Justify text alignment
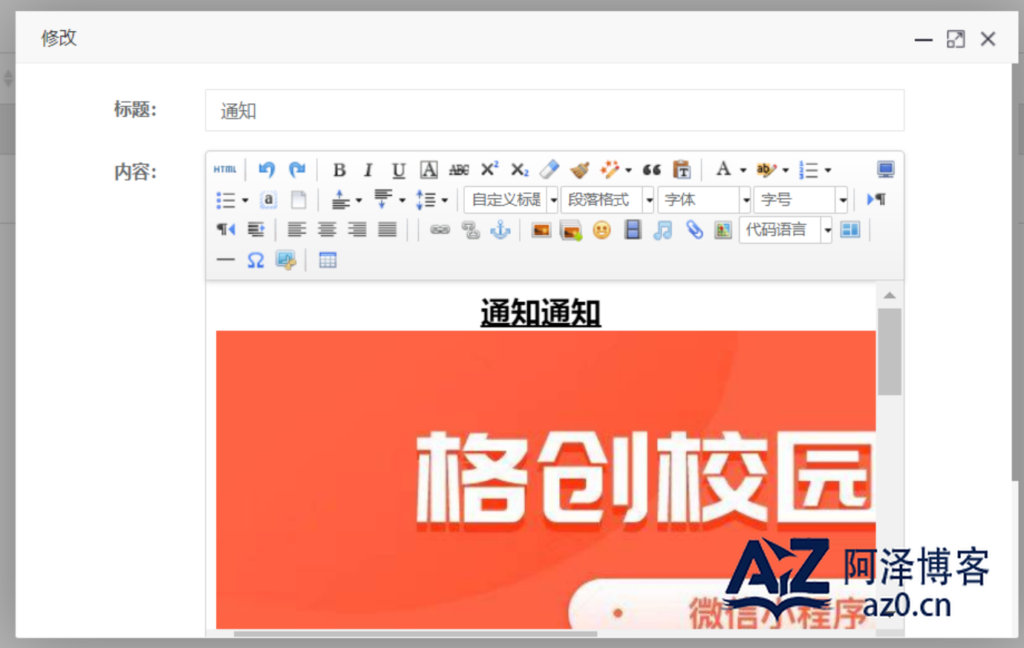 387,230
